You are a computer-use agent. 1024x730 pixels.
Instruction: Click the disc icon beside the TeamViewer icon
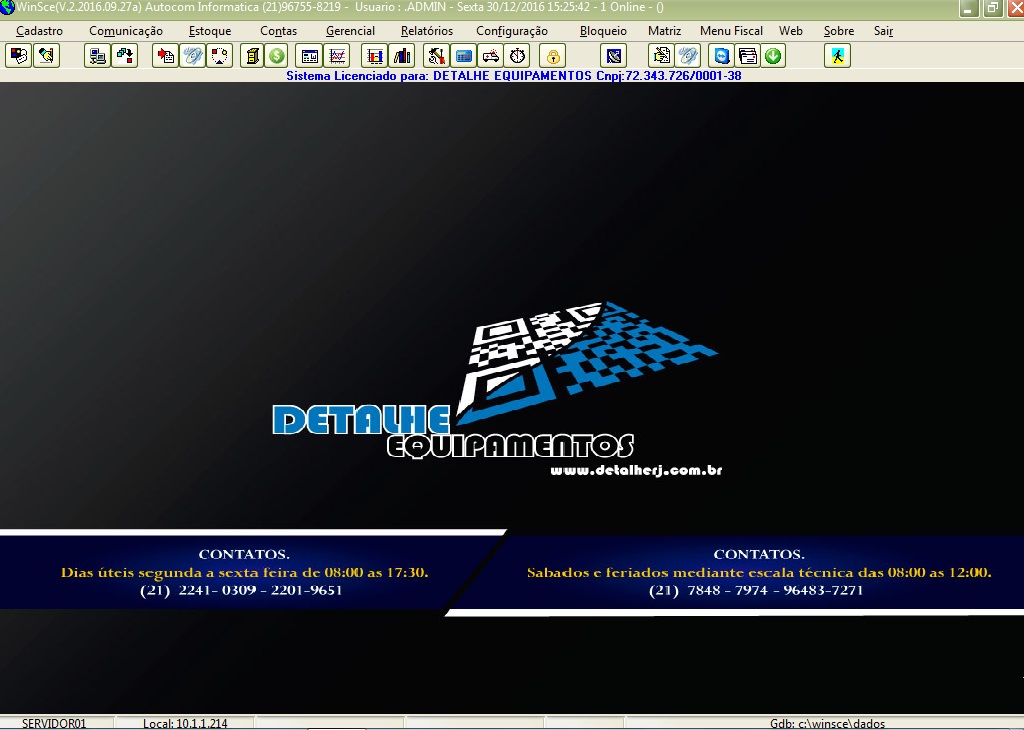(688, 56)
